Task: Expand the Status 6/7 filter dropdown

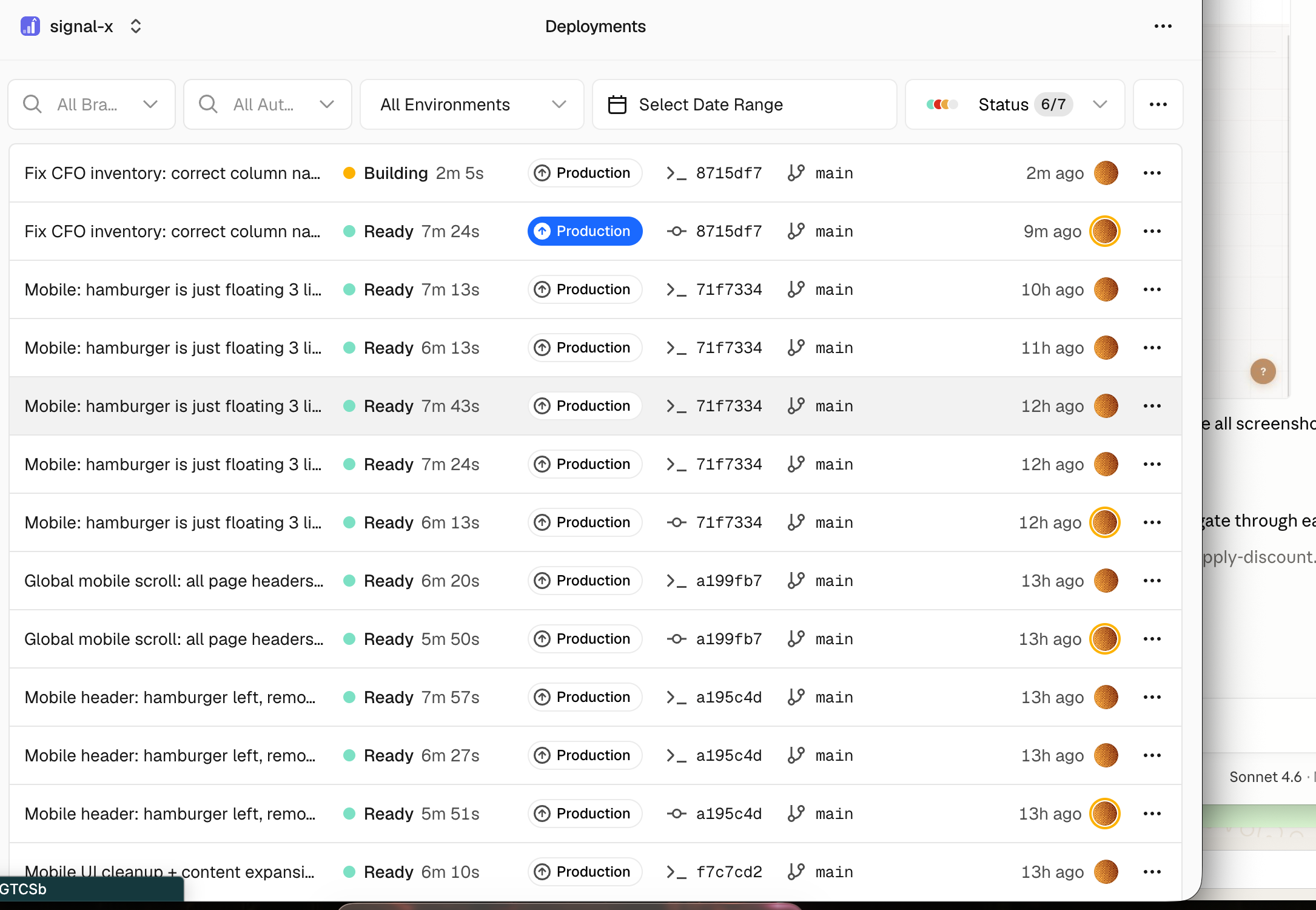Action: [x=1015, y=104]
